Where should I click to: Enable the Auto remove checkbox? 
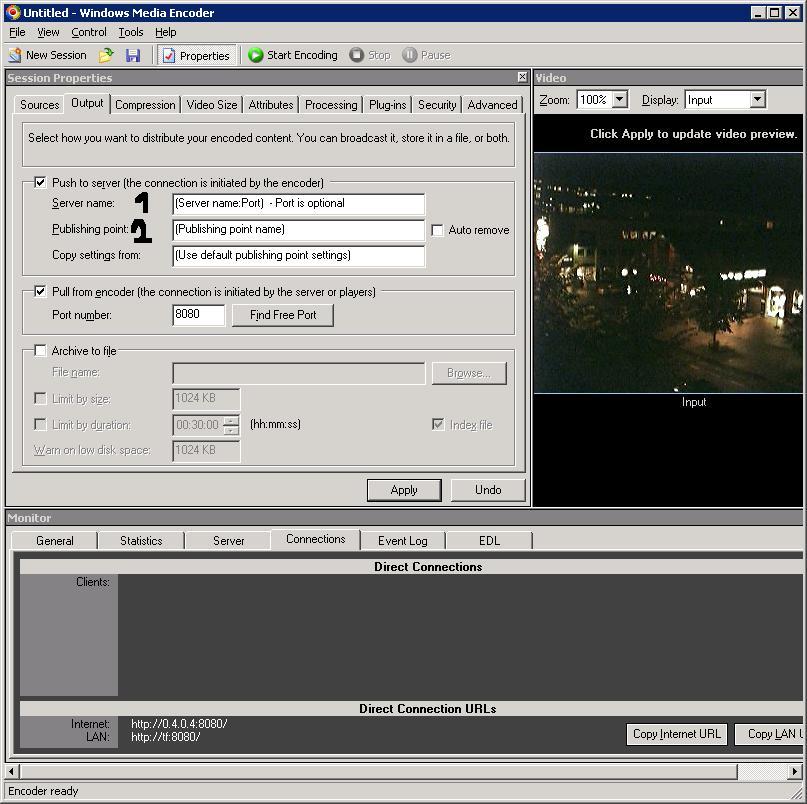point(437,230)
